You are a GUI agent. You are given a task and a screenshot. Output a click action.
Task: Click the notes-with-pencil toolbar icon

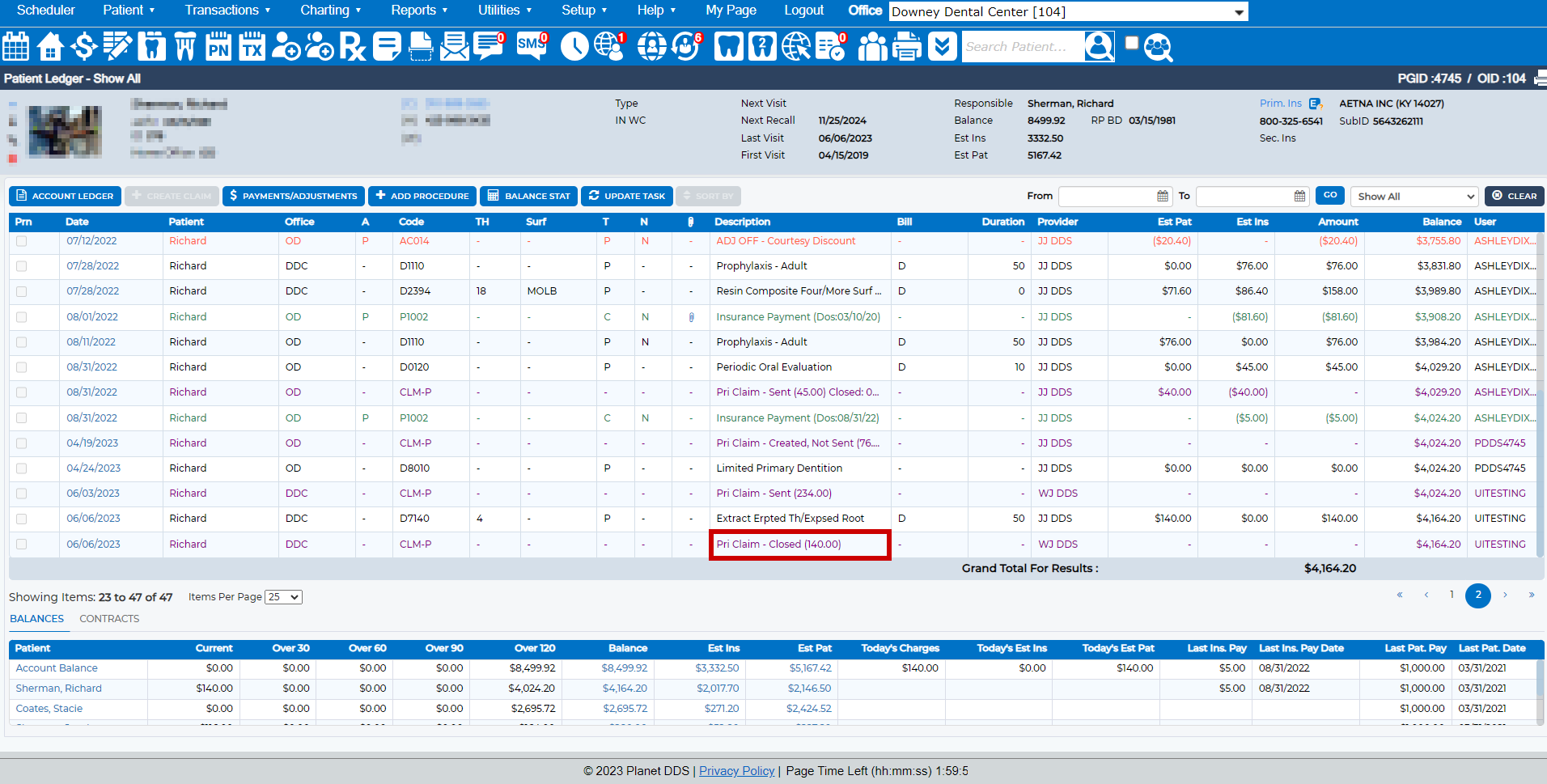click(x=117, y=47)
